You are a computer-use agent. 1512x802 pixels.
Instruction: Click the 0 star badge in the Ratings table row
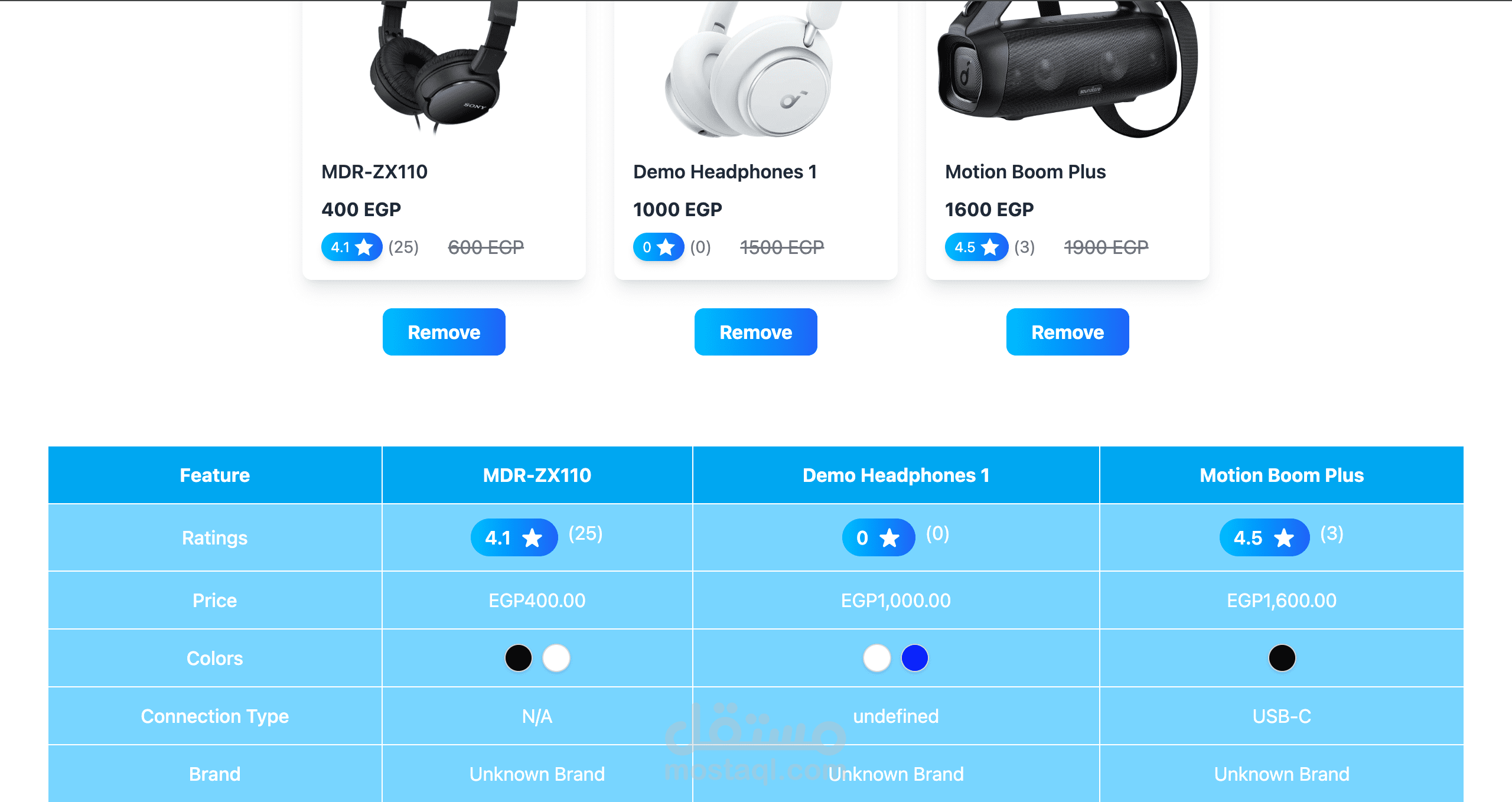(x=878, y=537)
